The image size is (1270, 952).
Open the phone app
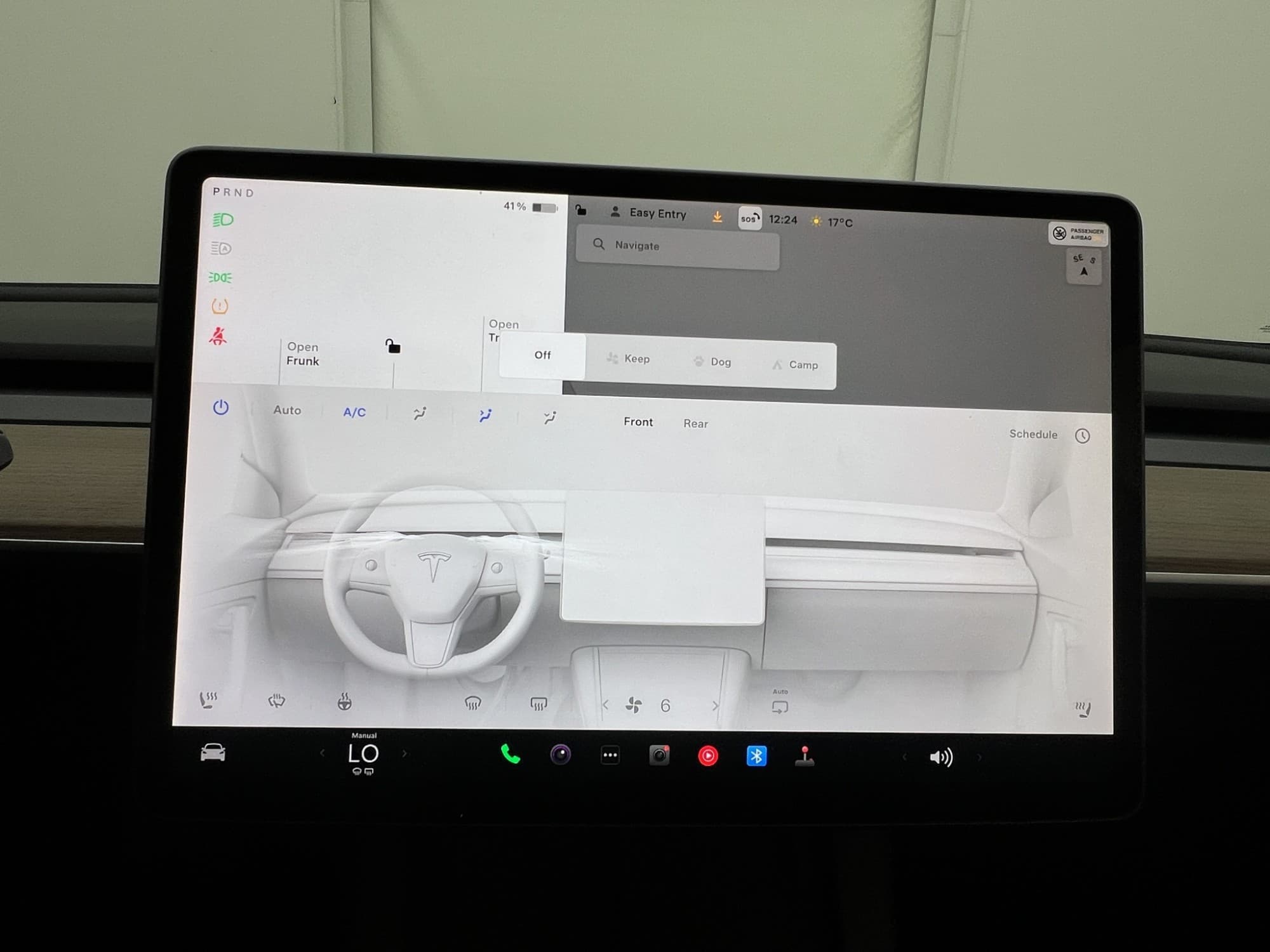pos(511,754)
